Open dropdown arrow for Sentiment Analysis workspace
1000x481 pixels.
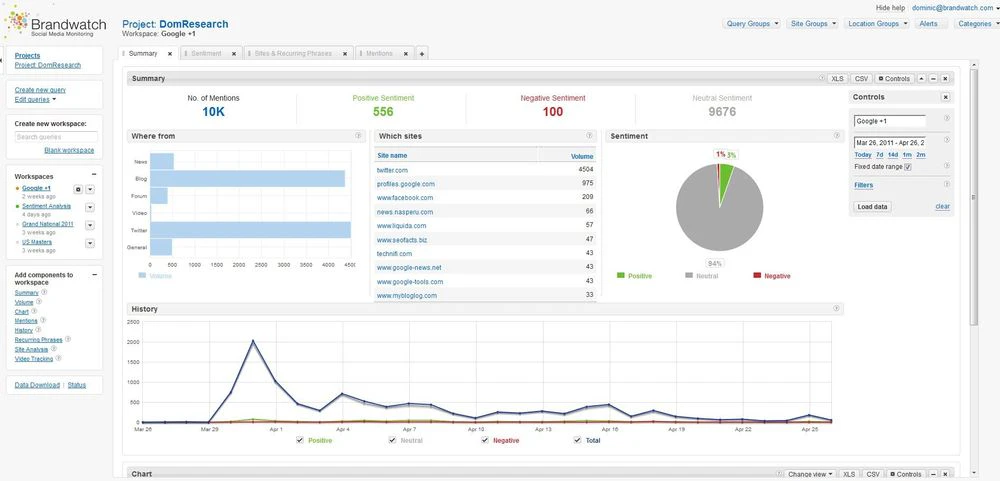click(90, 207)
